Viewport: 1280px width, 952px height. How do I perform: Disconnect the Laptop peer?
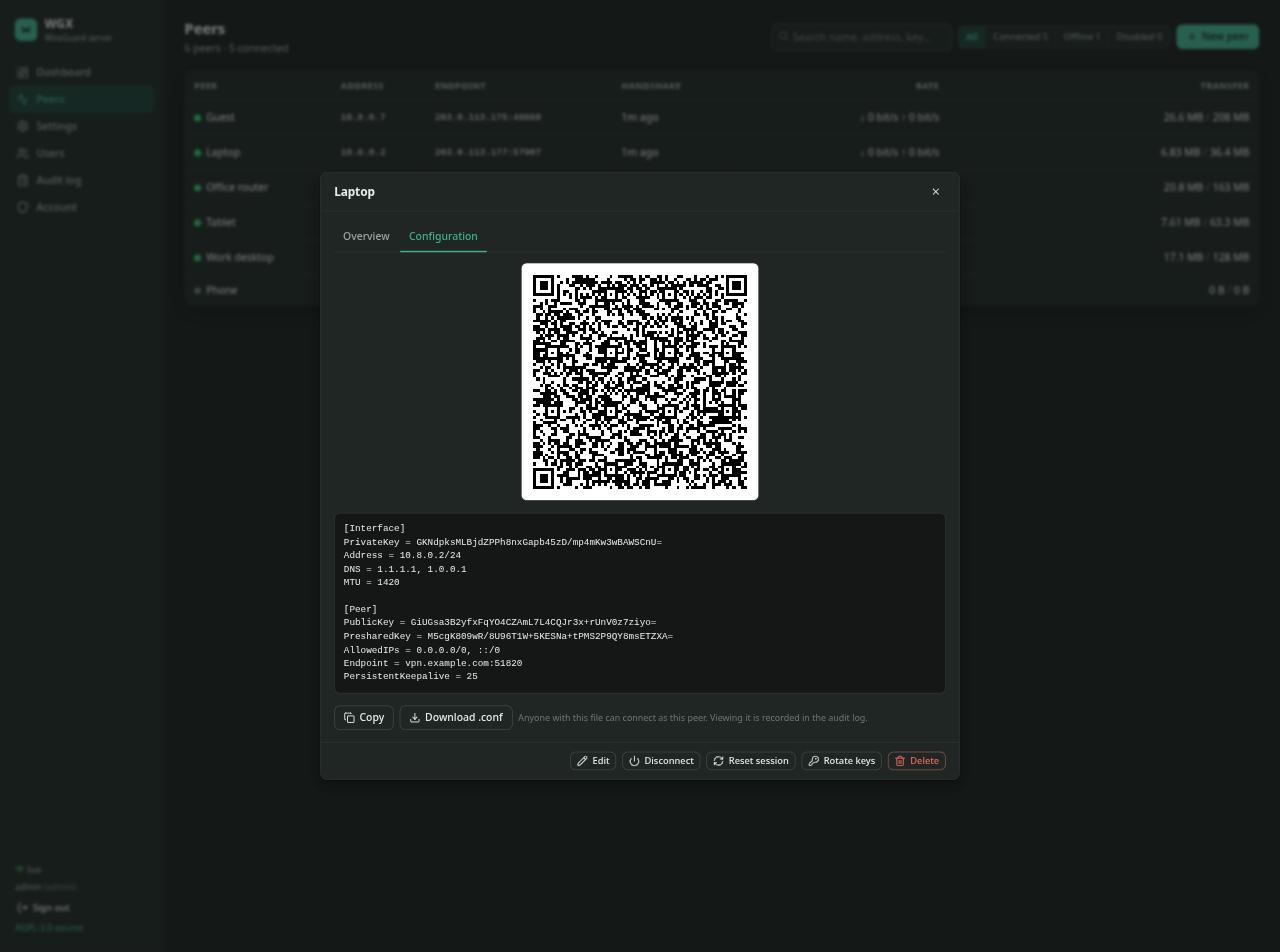pos(661,761)
